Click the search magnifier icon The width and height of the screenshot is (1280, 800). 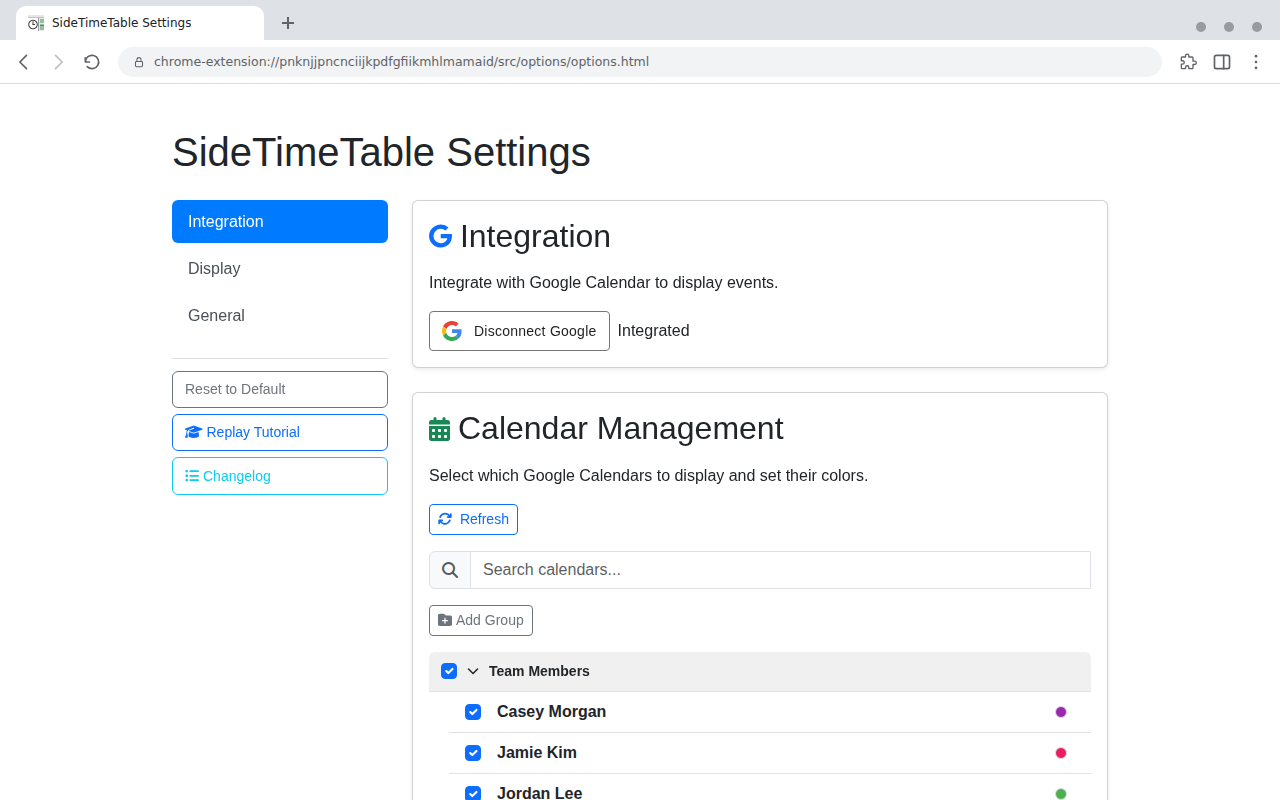[450, 570]
